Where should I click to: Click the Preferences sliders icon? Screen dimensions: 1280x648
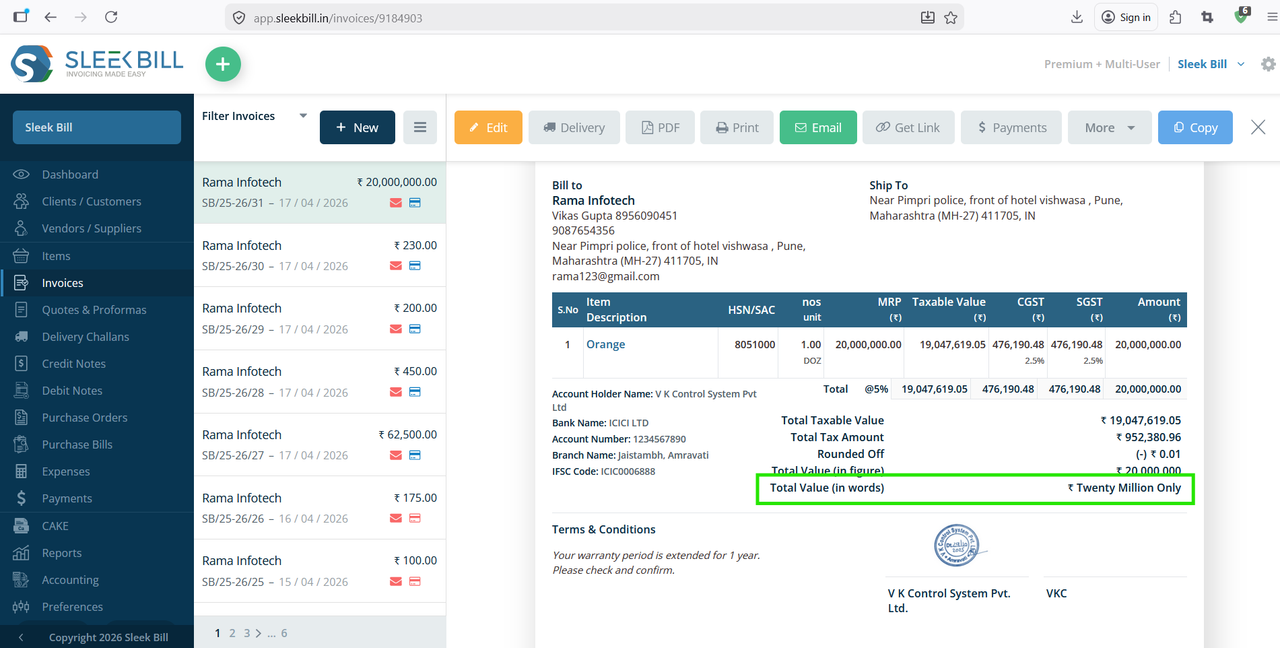coord(21,607)
